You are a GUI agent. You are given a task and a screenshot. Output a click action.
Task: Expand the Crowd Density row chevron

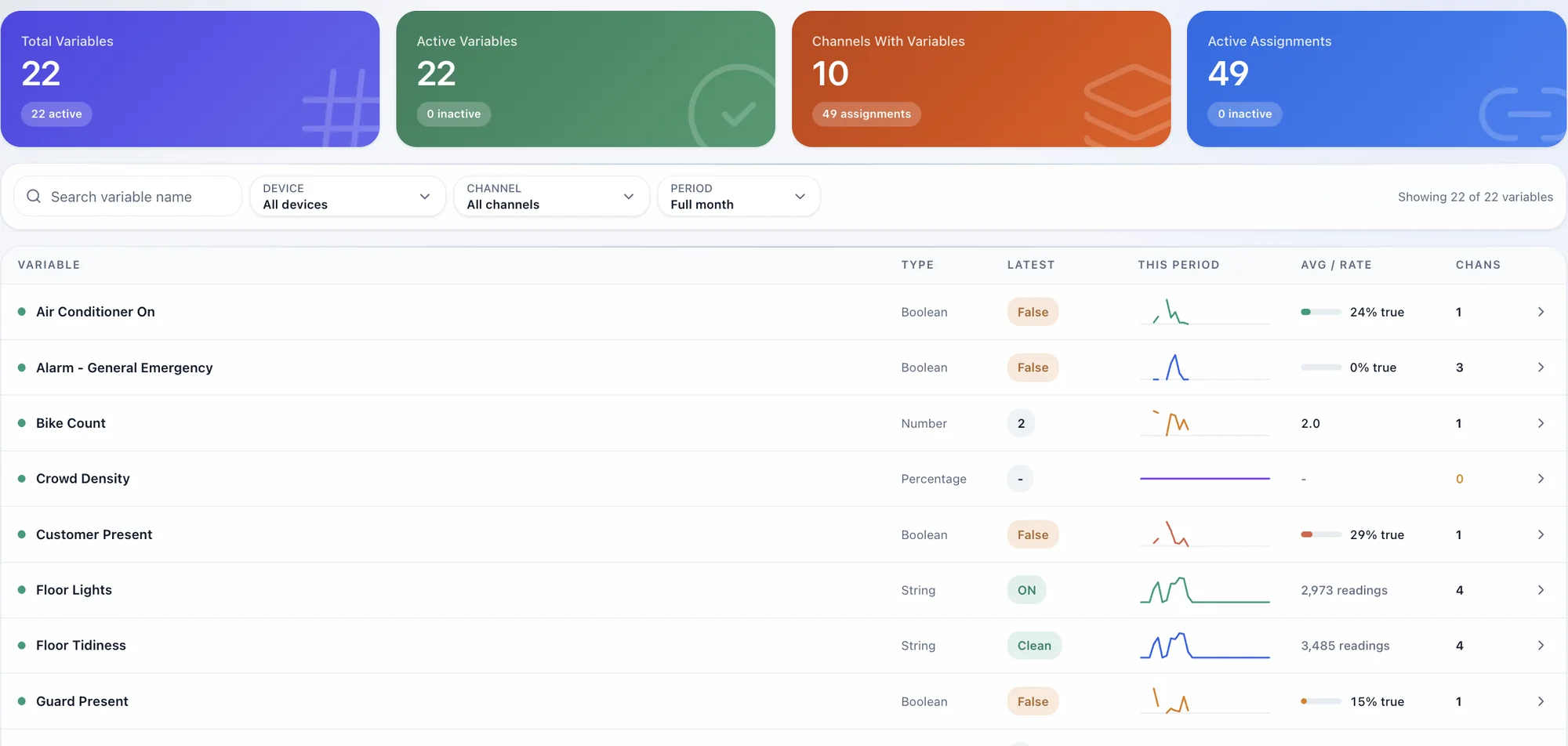point(1541,479)
